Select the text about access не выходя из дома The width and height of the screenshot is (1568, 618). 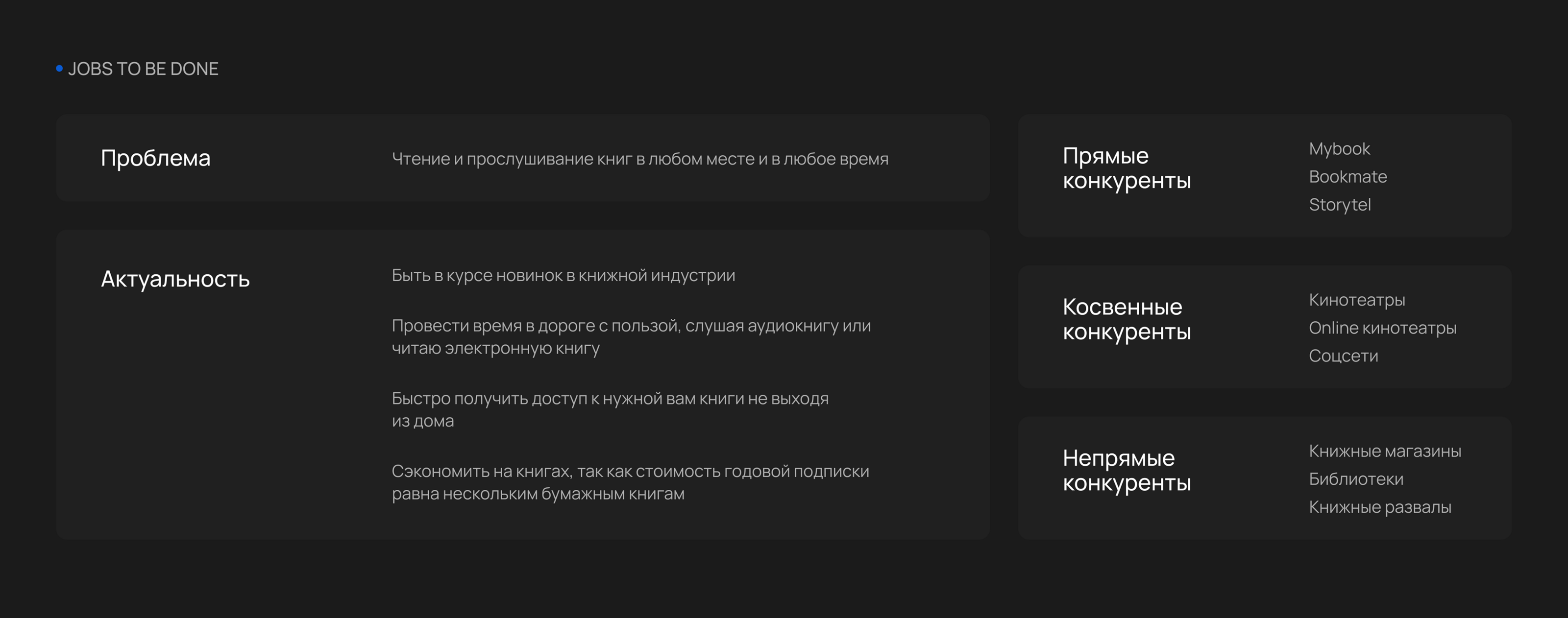point(610,409)
